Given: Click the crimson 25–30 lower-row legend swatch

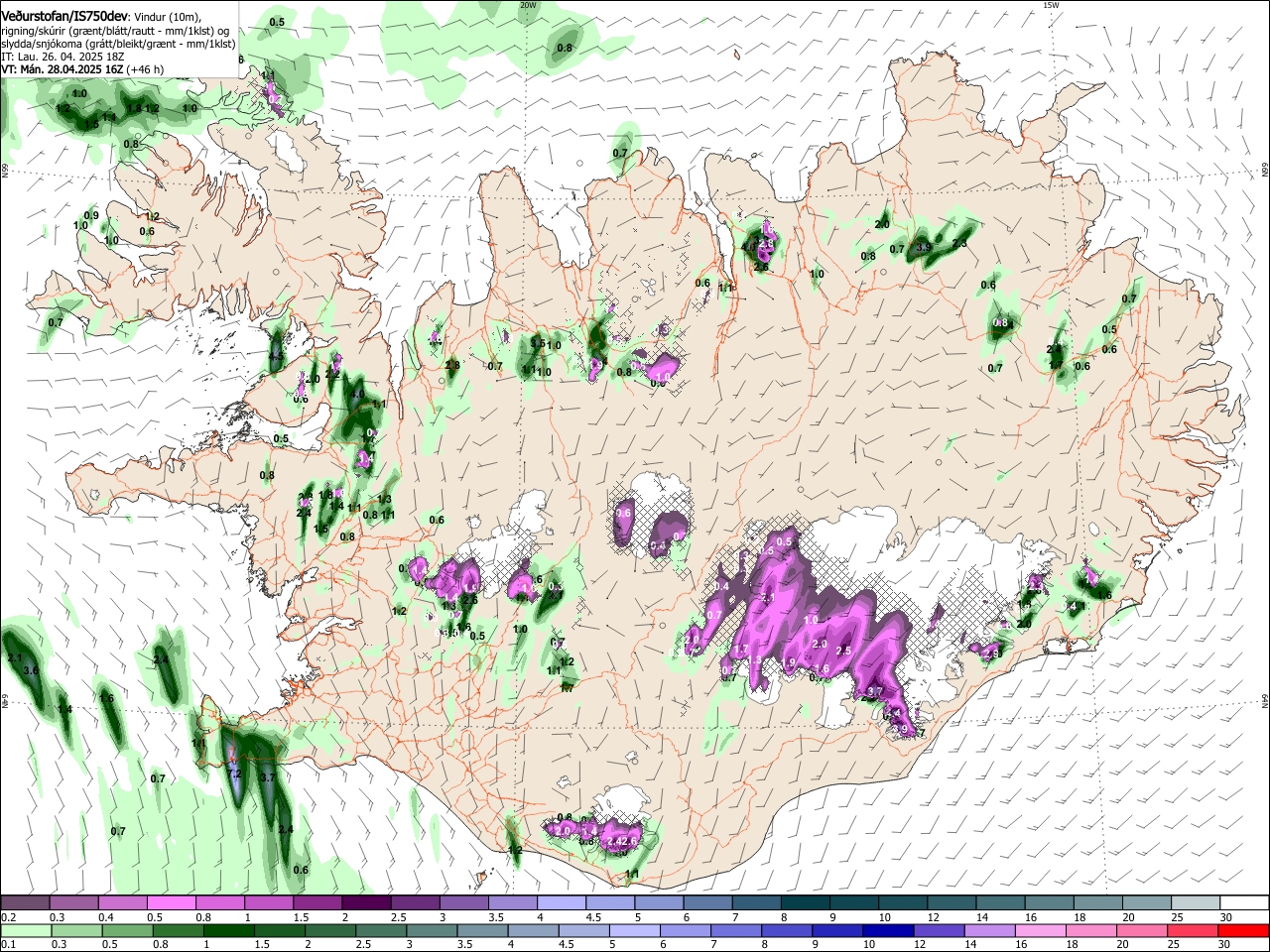Looking at the screenshot, I should (1194, 930).
